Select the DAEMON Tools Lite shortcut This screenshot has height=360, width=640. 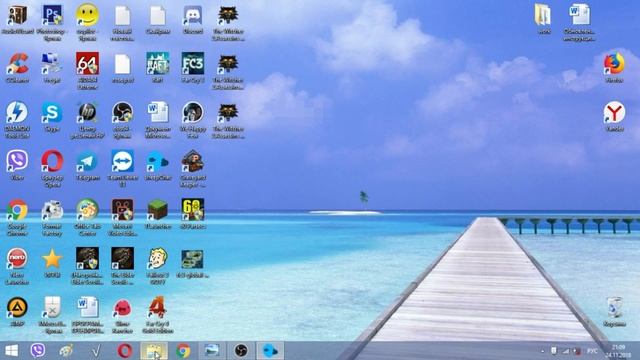point(17,113)
